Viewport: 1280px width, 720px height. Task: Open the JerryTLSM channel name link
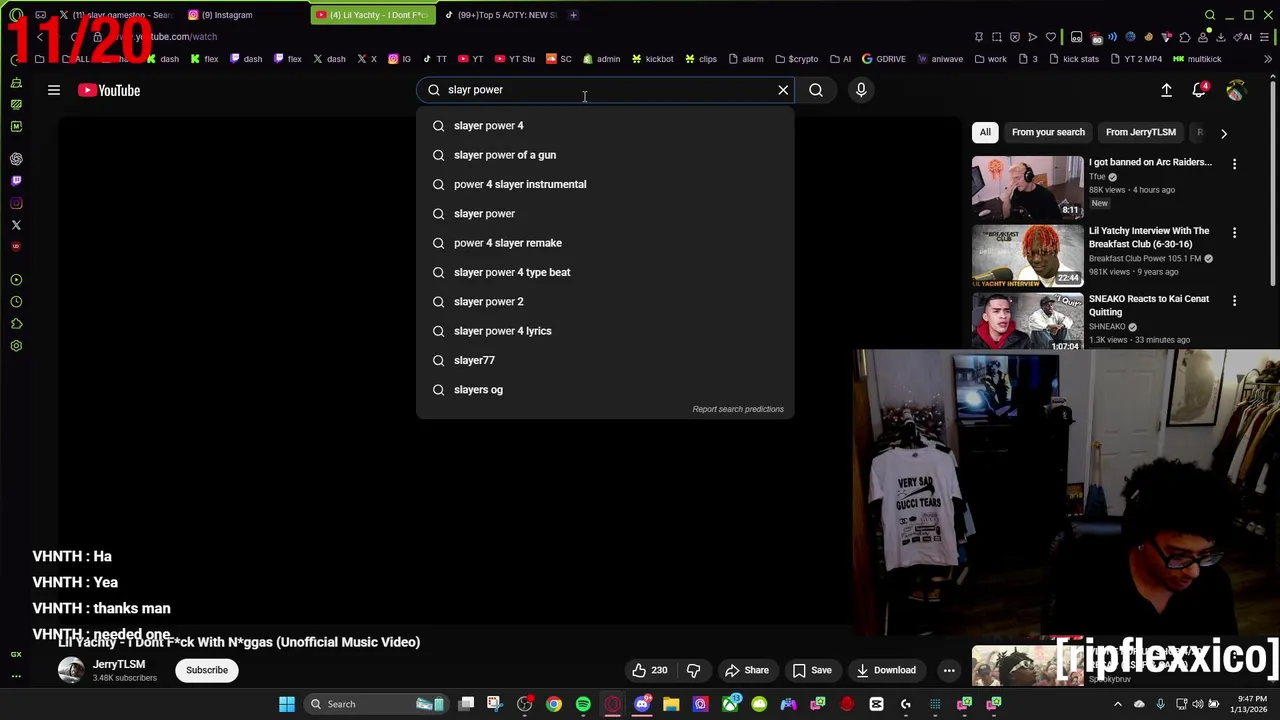[119, 664]
